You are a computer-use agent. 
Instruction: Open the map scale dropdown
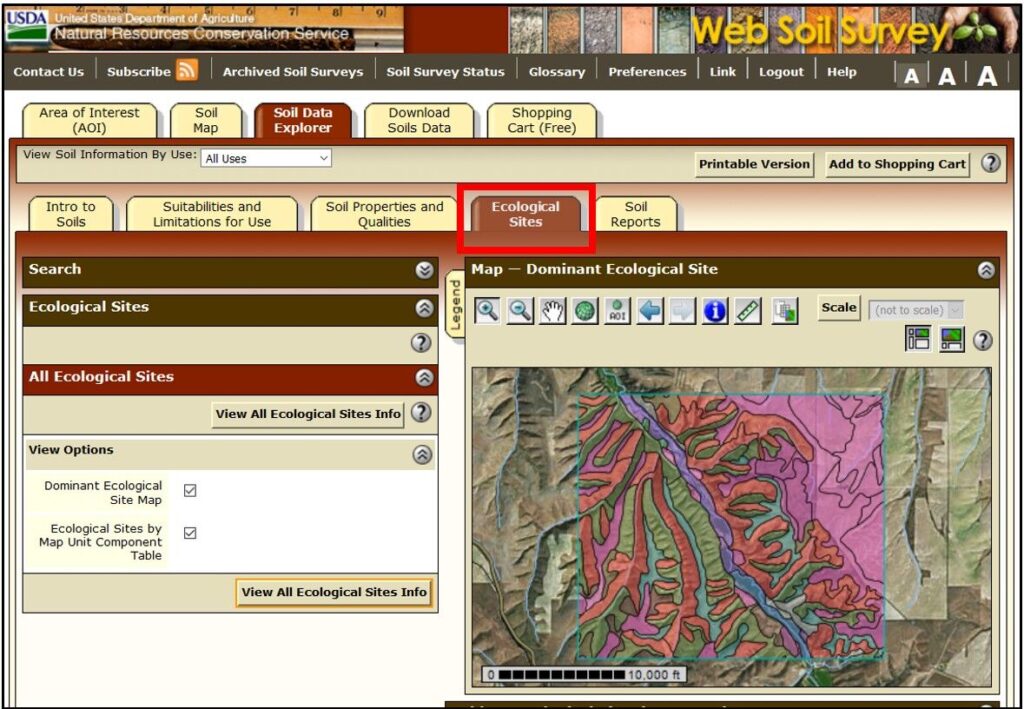[916, 310]
